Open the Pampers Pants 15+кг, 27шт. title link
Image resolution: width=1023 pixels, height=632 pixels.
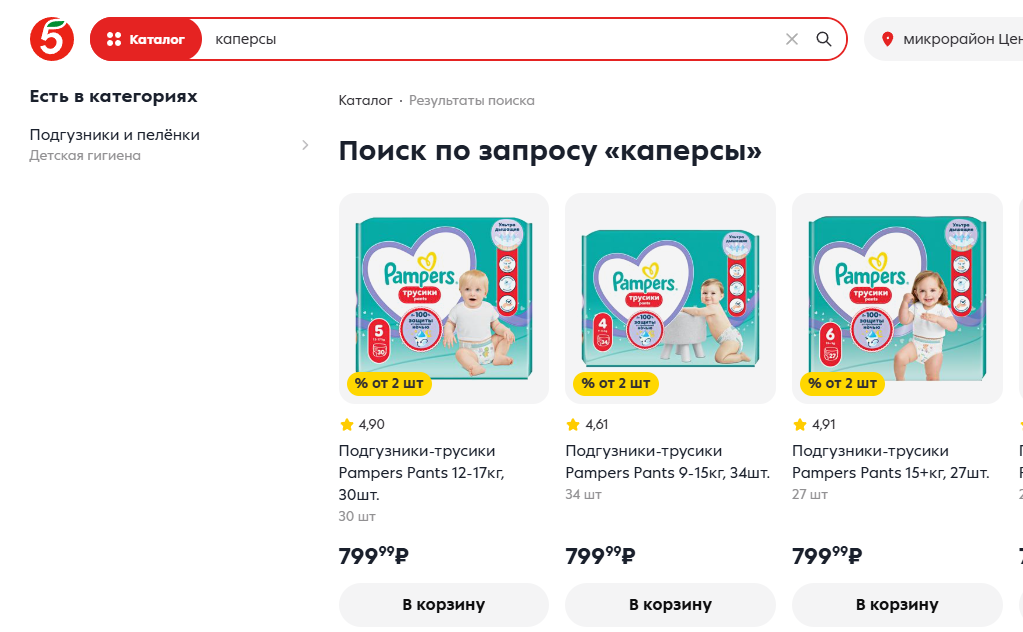click(x=890, y=462)
